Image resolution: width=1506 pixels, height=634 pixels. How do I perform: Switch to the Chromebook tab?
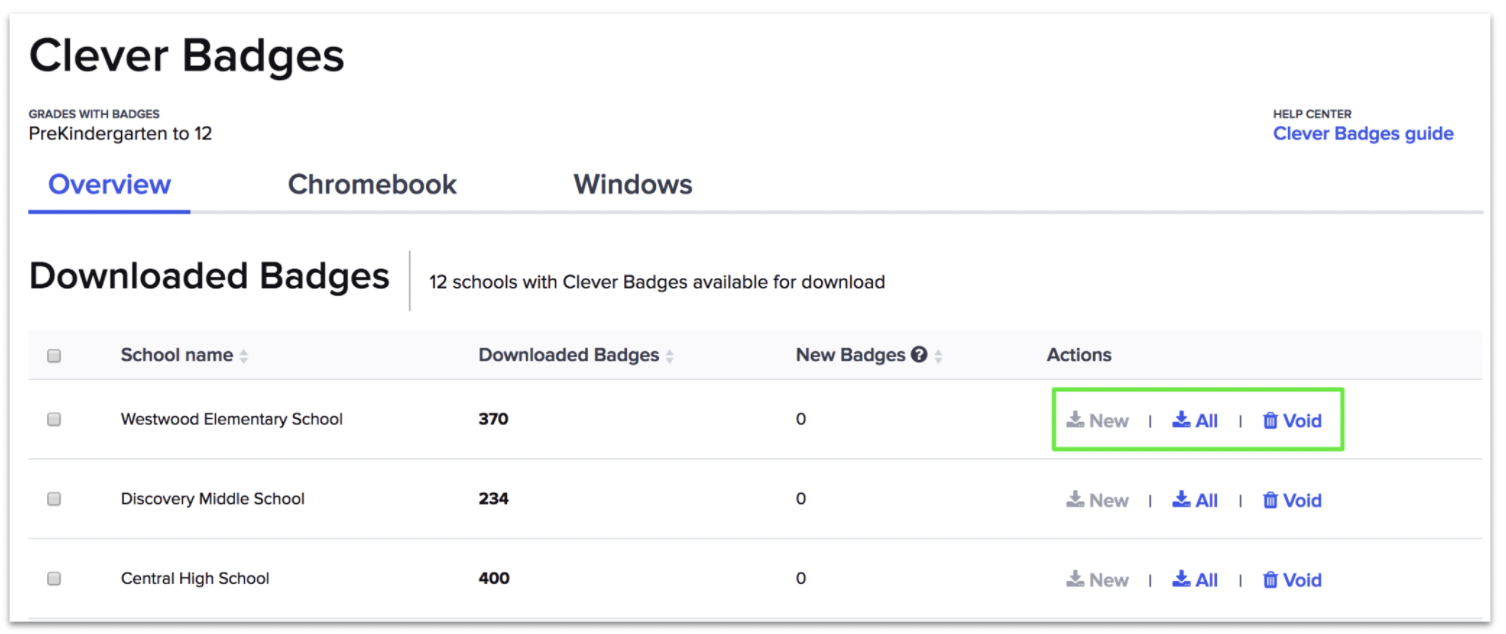tap(372, 184)
